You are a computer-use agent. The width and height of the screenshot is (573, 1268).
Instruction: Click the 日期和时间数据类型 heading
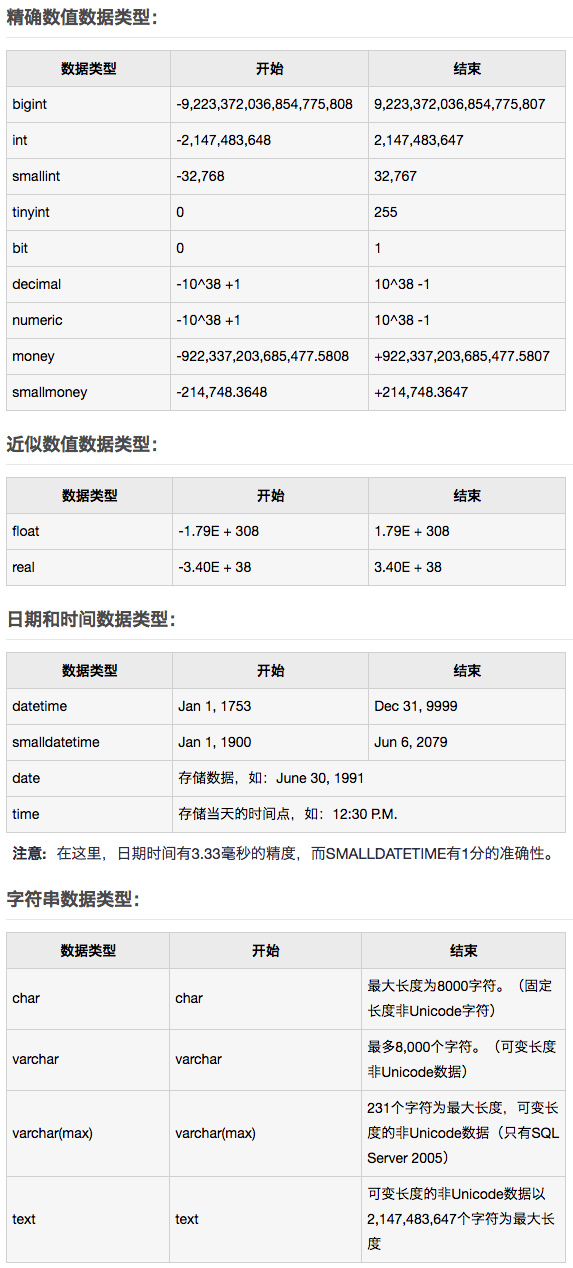pos(91,619)
